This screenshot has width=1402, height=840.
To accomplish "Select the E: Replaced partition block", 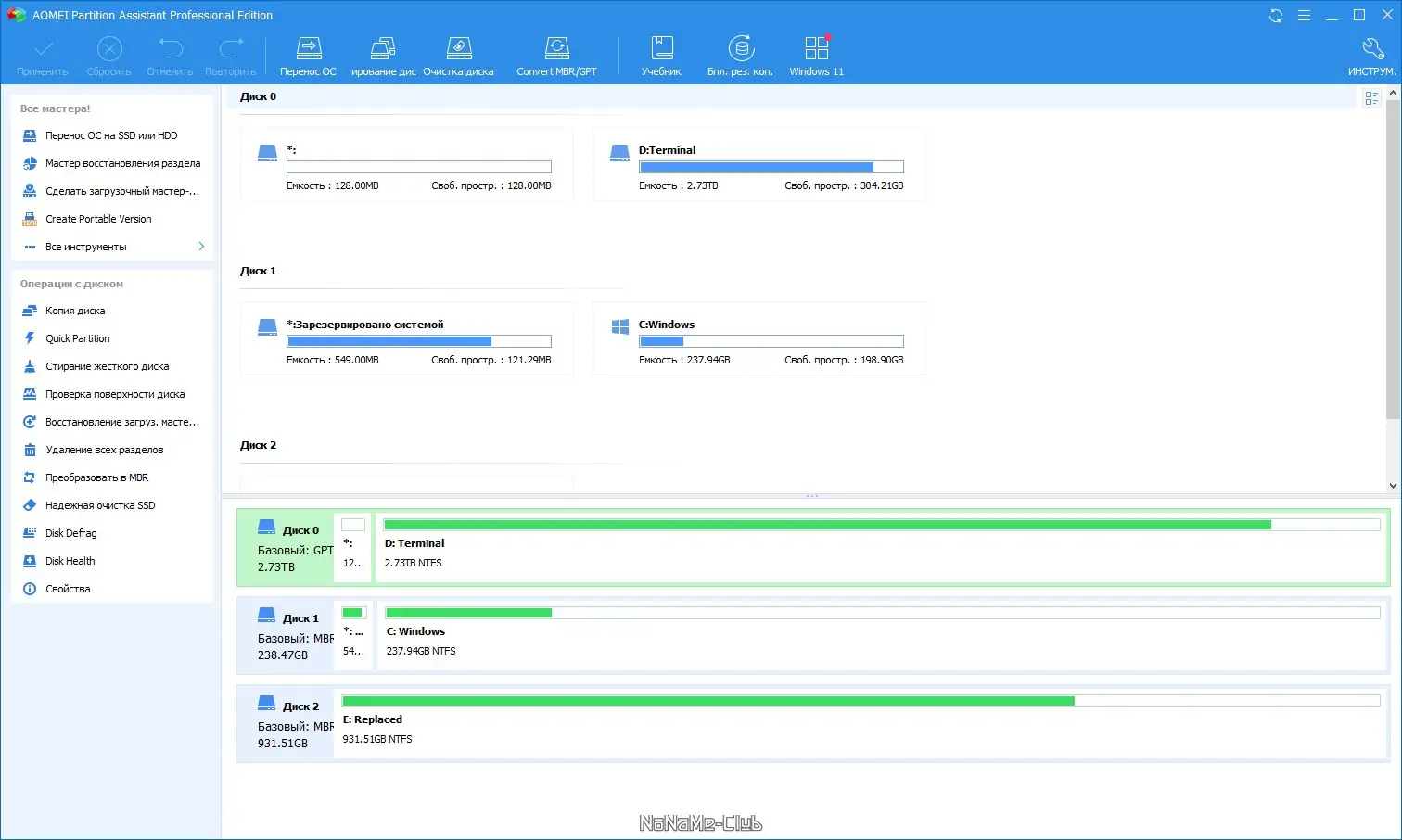I will (860, 723).
